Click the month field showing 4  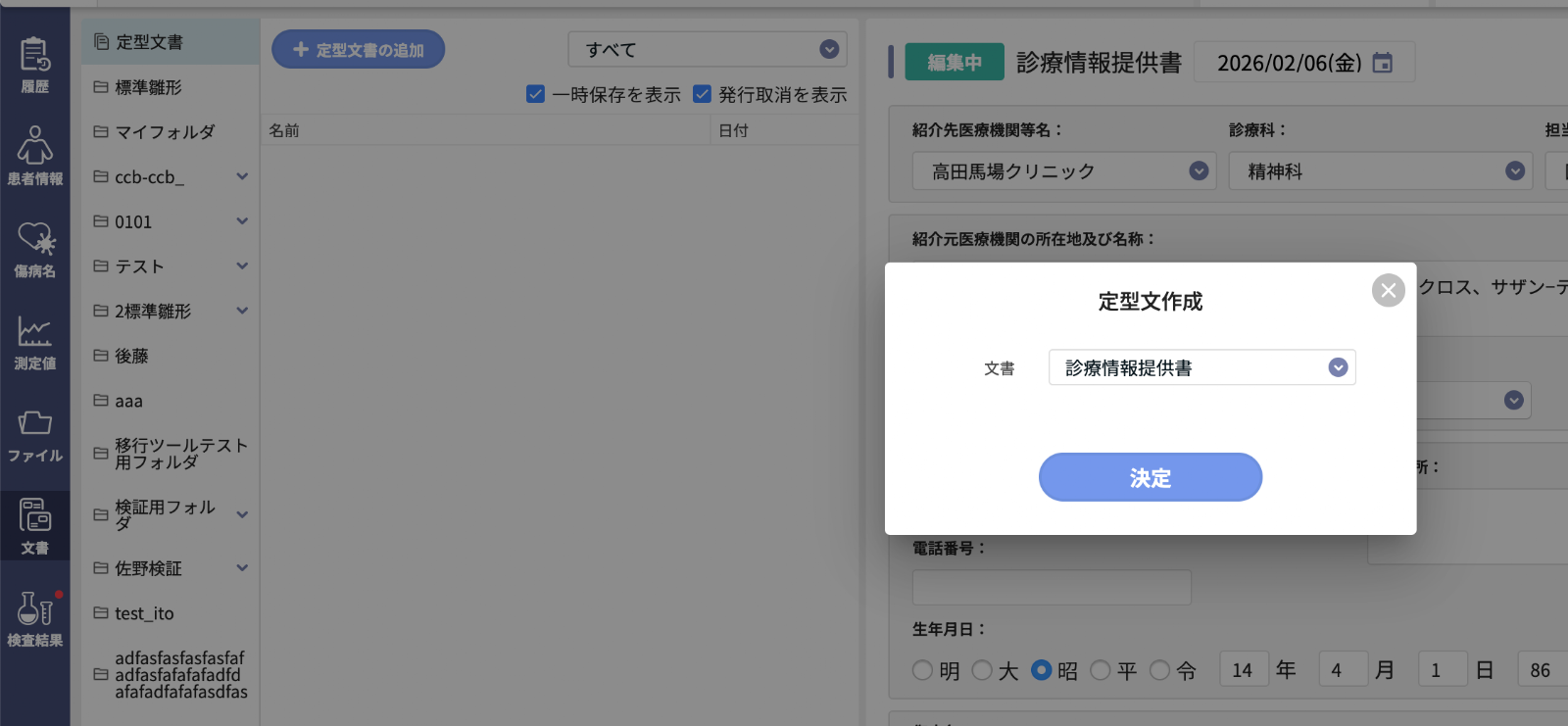(1344, 670)
